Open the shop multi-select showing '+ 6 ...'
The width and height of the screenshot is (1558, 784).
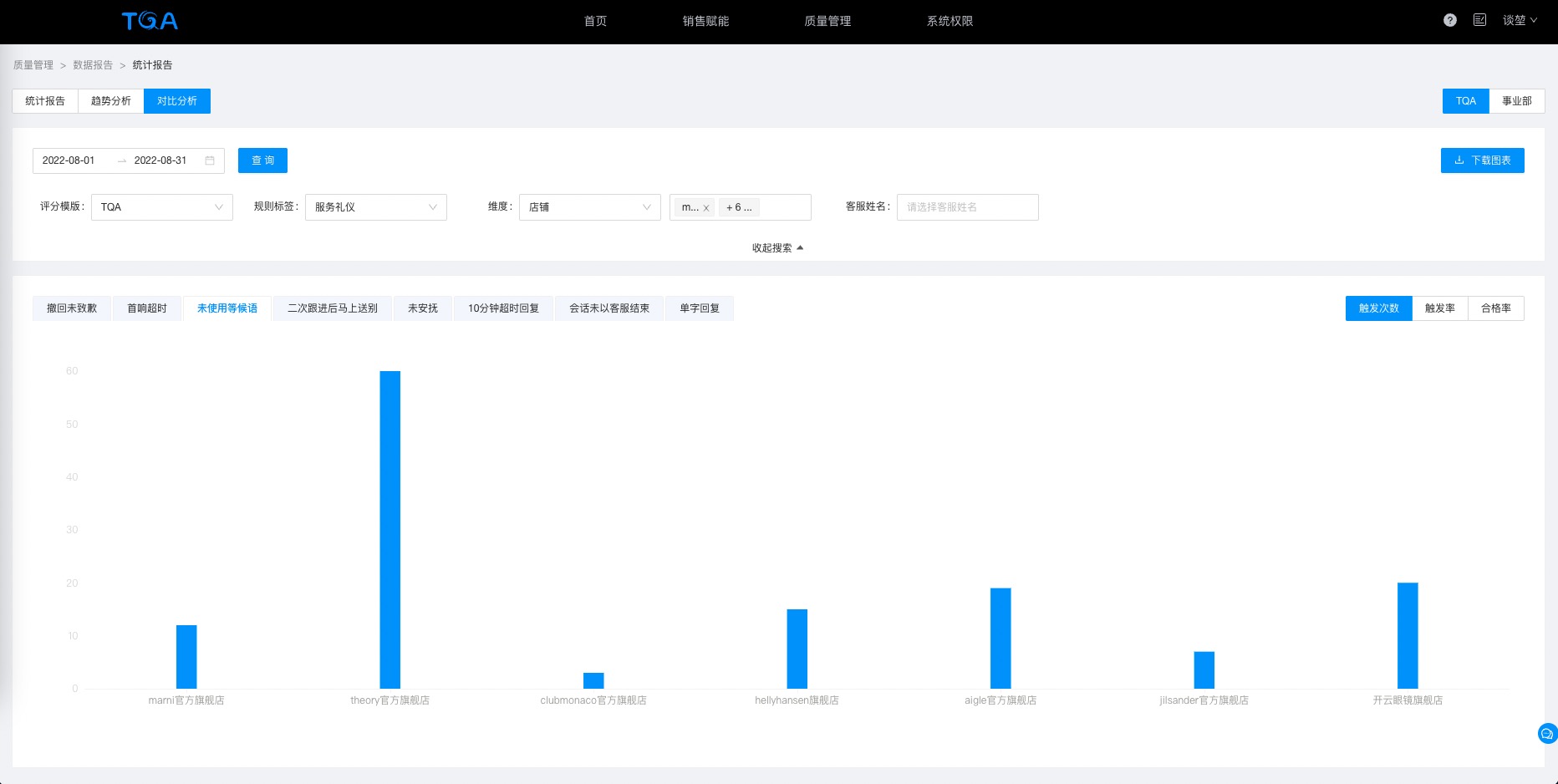741,207
